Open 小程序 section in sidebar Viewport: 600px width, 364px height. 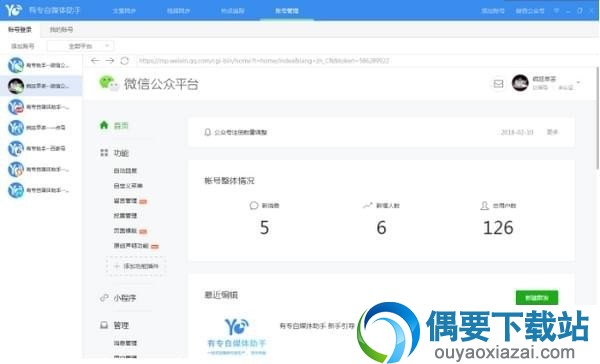tap(125, 298)
